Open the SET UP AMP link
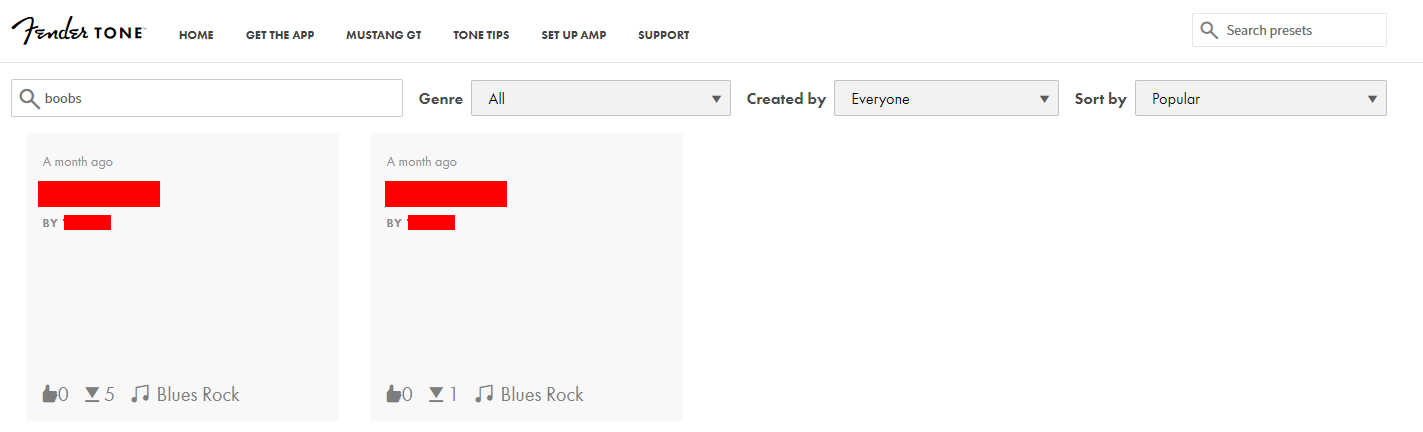This screenshot has width=1423, height=432. pos(574,35)
